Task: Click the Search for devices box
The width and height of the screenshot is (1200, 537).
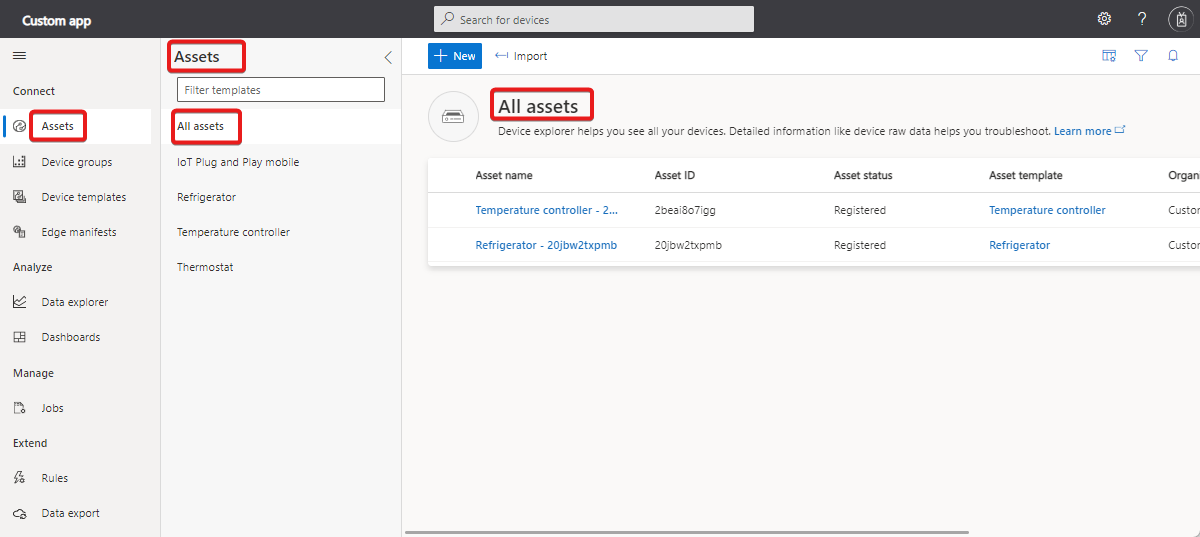Action: point(593,19)
